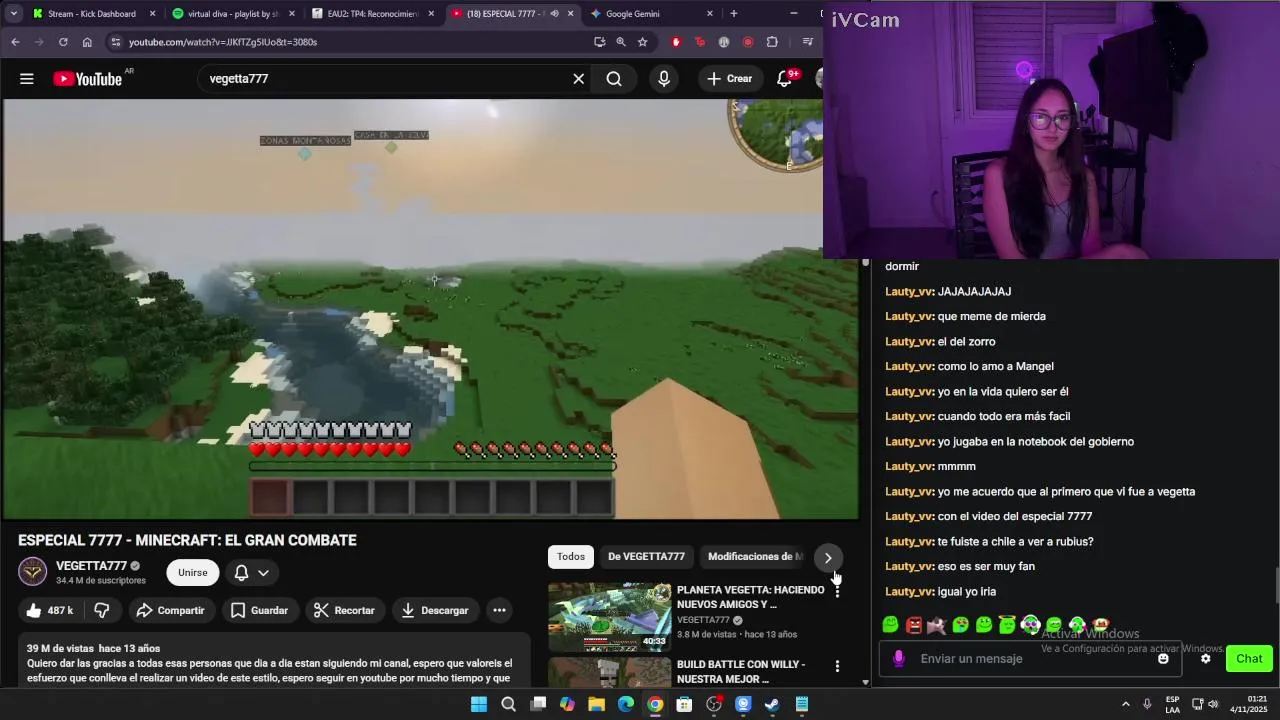Open the taskbar clock showing 01:21
Screen dimensions: 1280x720
pos(1248,704)
